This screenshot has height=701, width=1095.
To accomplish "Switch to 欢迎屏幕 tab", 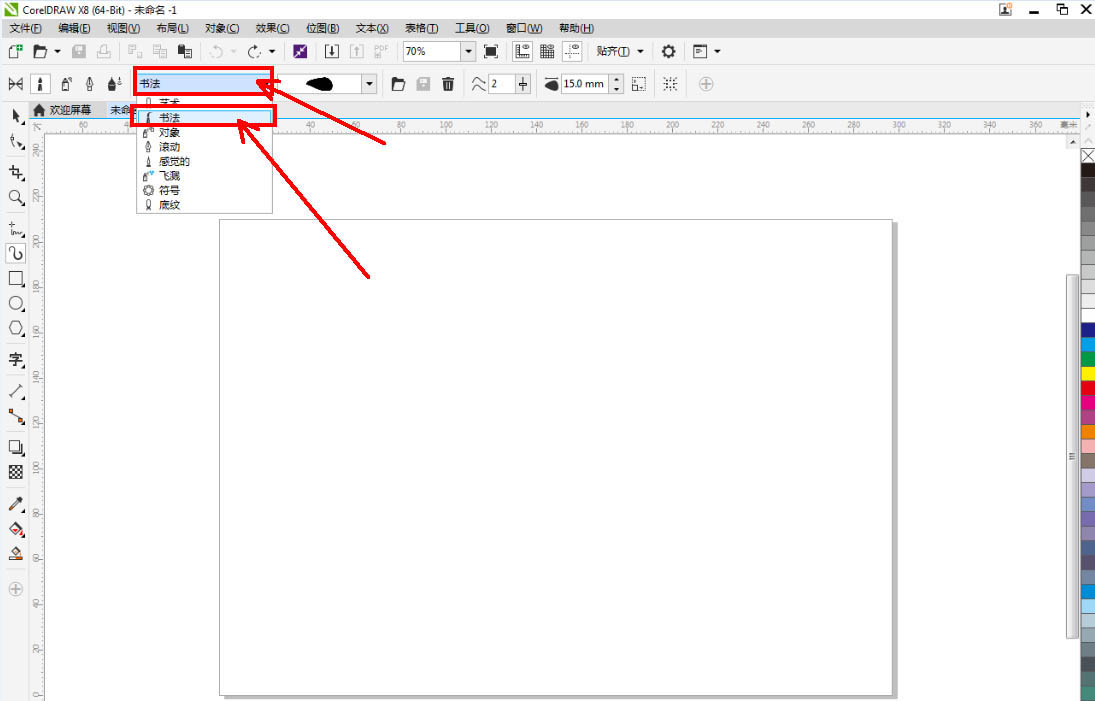I will point(63,110).
